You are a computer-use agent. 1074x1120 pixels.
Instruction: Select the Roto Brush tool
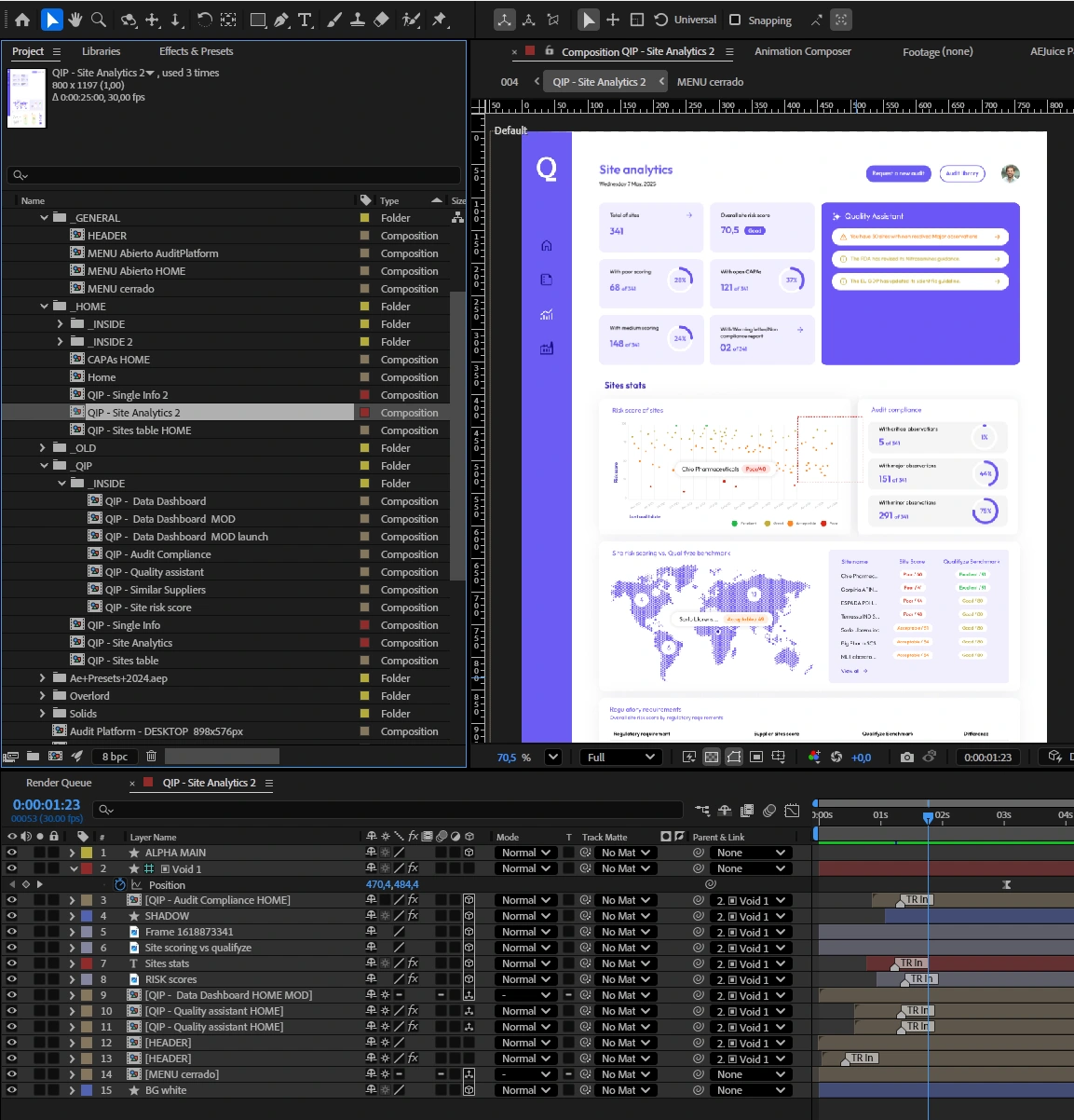tap(411, 19)
